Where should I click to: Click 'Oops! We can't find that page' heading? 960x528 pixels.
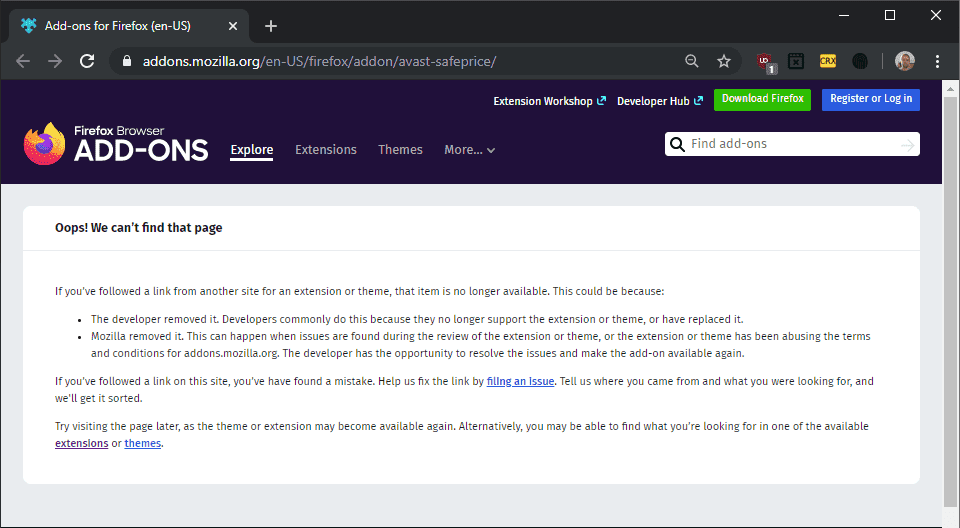coord(138,228)
